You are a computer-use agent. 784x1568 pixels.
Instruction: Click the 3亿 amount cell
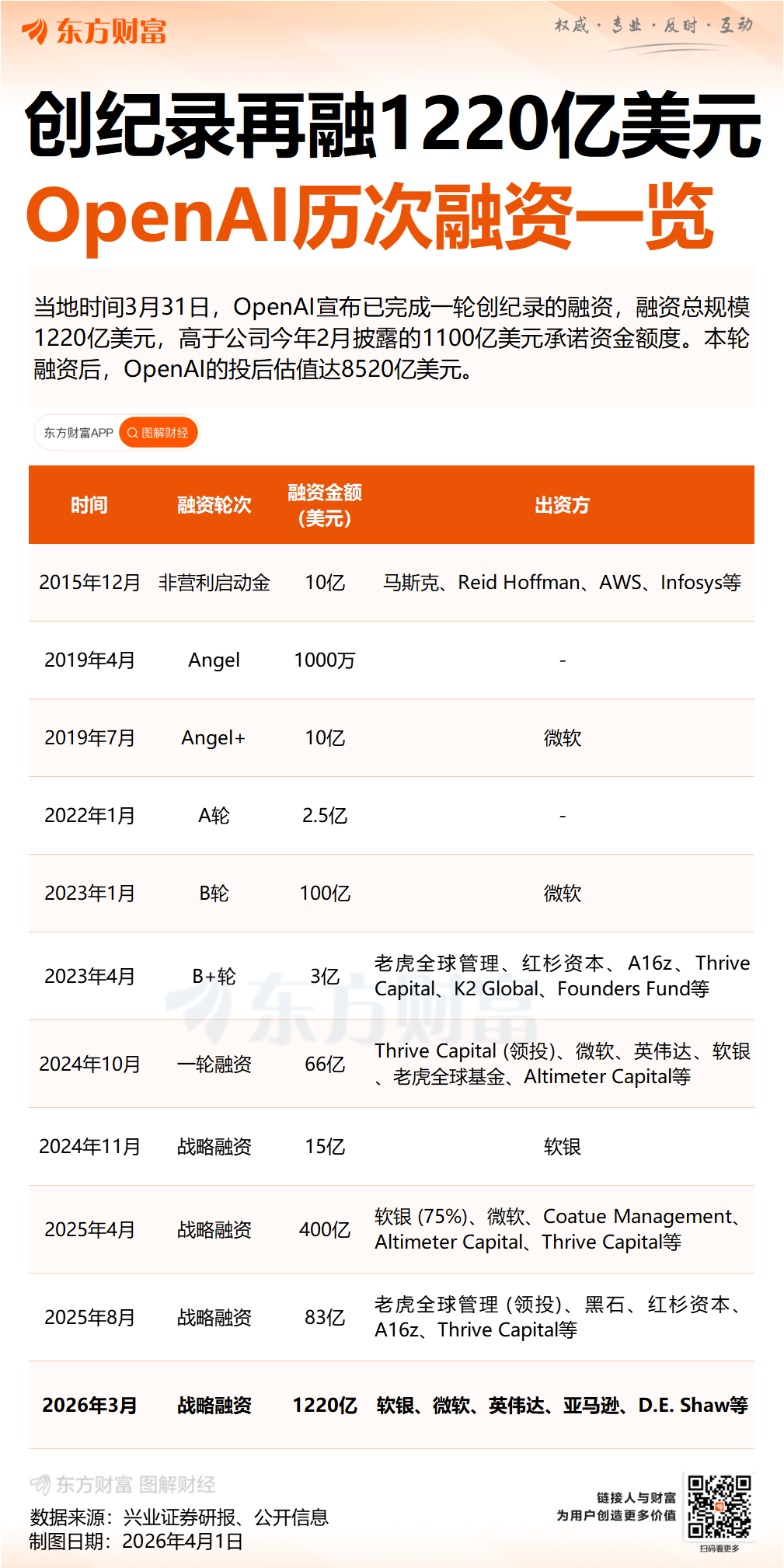pyautogui.click(x=325, y=976)
